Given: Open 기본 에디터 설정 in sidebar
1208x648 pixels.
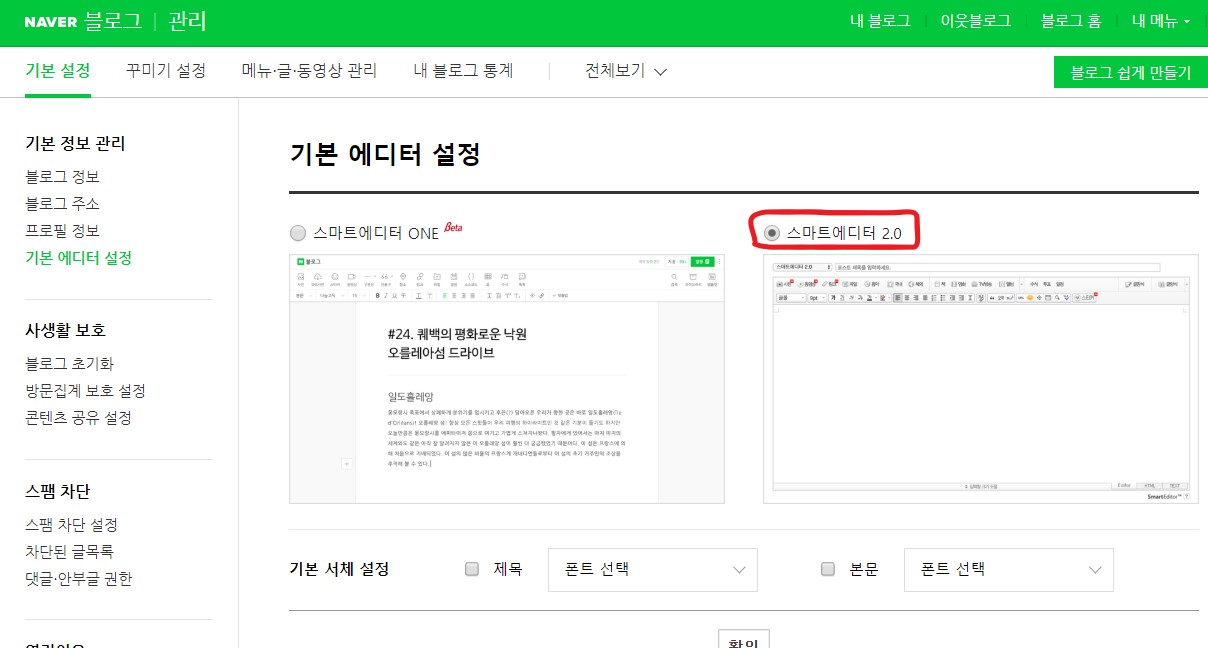Looking at the screenshot, I should tap(78, 257).
